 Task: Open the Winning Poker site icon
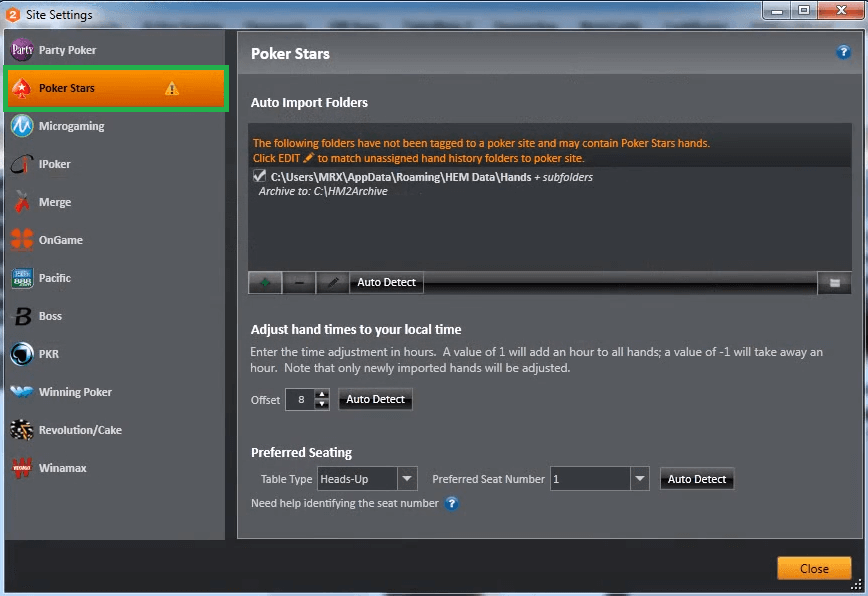click(x=22, y=392)
